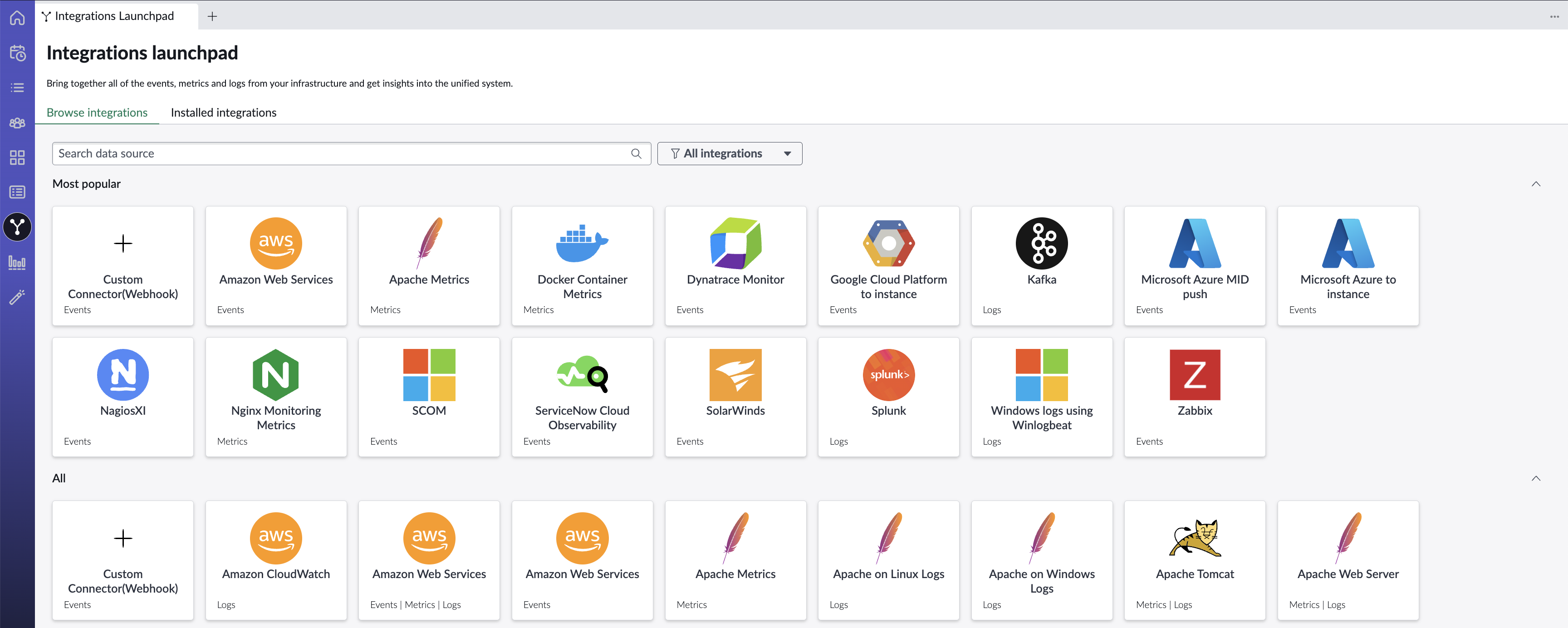Open the people group icon in sidebar
The height and width of the screenshot is (628, 1568).
coord(17,123)
